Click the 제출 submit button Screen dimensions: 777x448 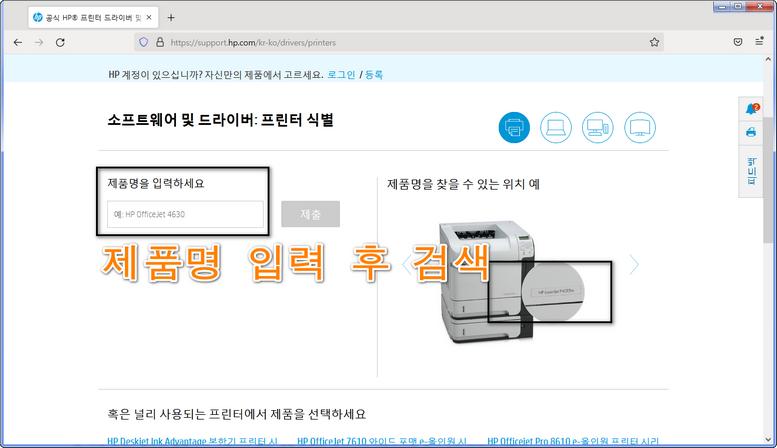310,214
